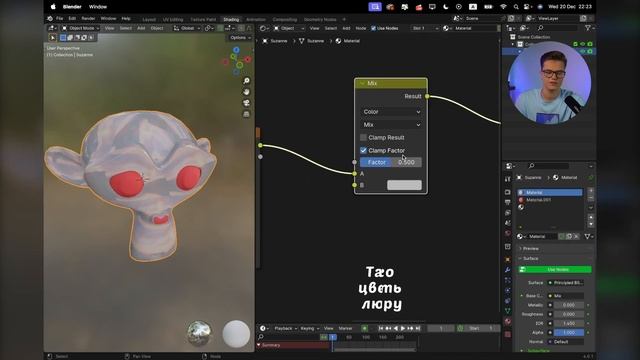Toggle the Use Nodes checkbox in node editor header
The height and width of the screenshot is (360, 640).
373,28
